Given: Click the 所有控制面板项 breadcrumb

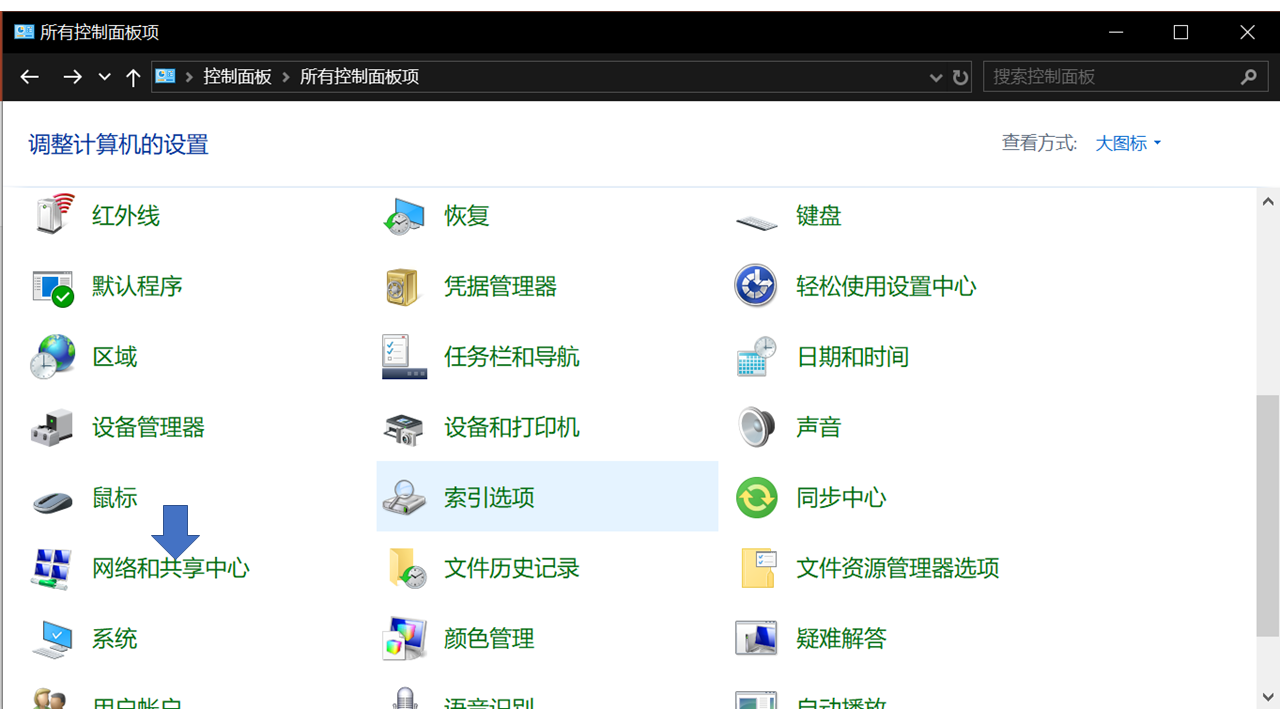Looking at the screenshot, I should (360, 77).
